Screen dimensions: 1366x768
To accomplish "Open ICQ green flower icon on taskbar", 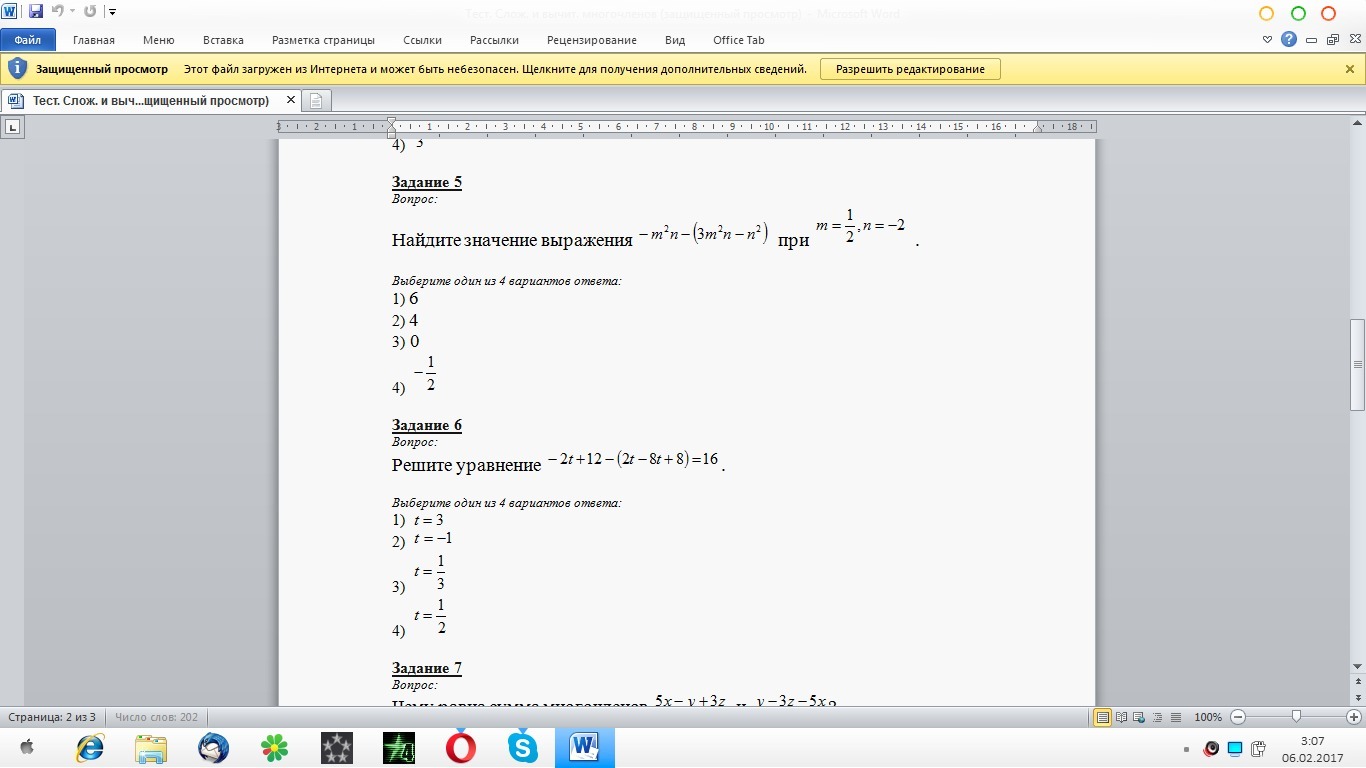I will (274, 747).
